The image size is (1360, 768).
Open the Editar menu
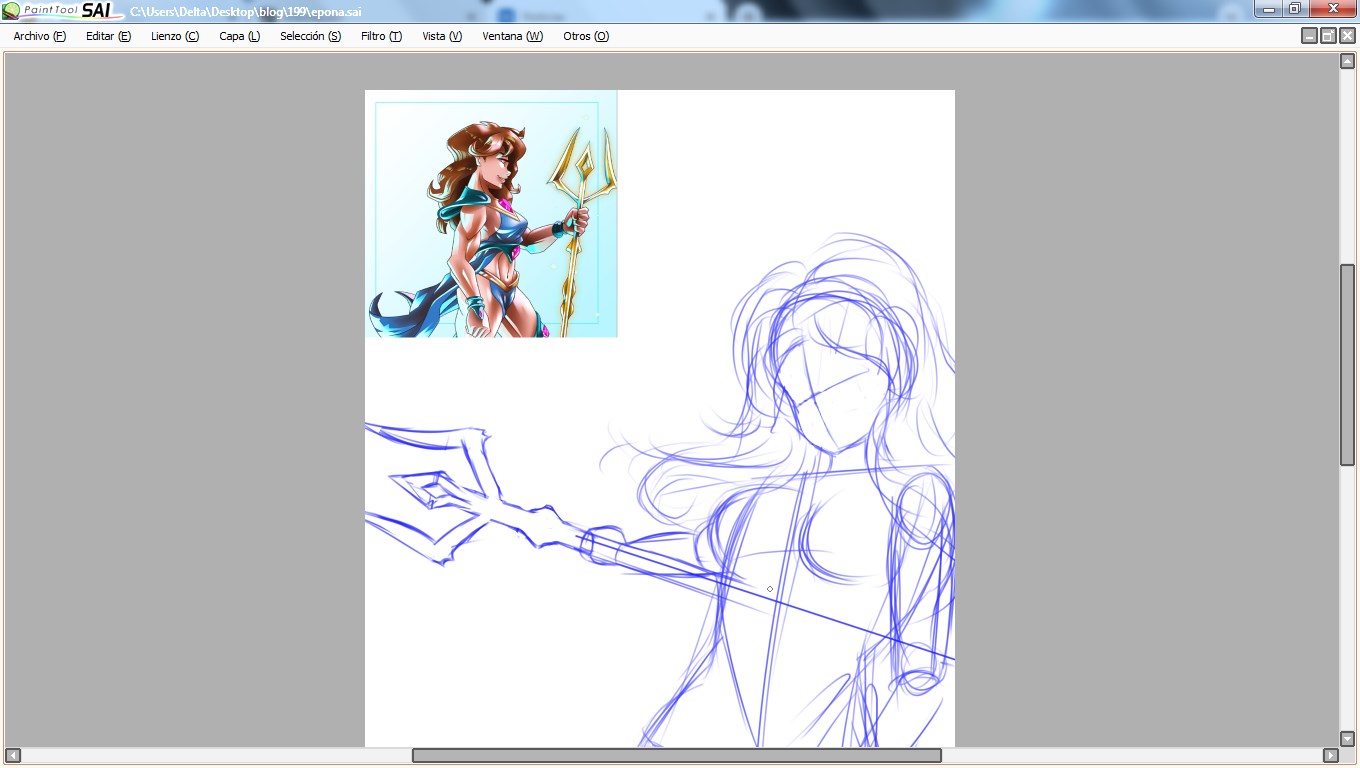(x=109, y=36)
